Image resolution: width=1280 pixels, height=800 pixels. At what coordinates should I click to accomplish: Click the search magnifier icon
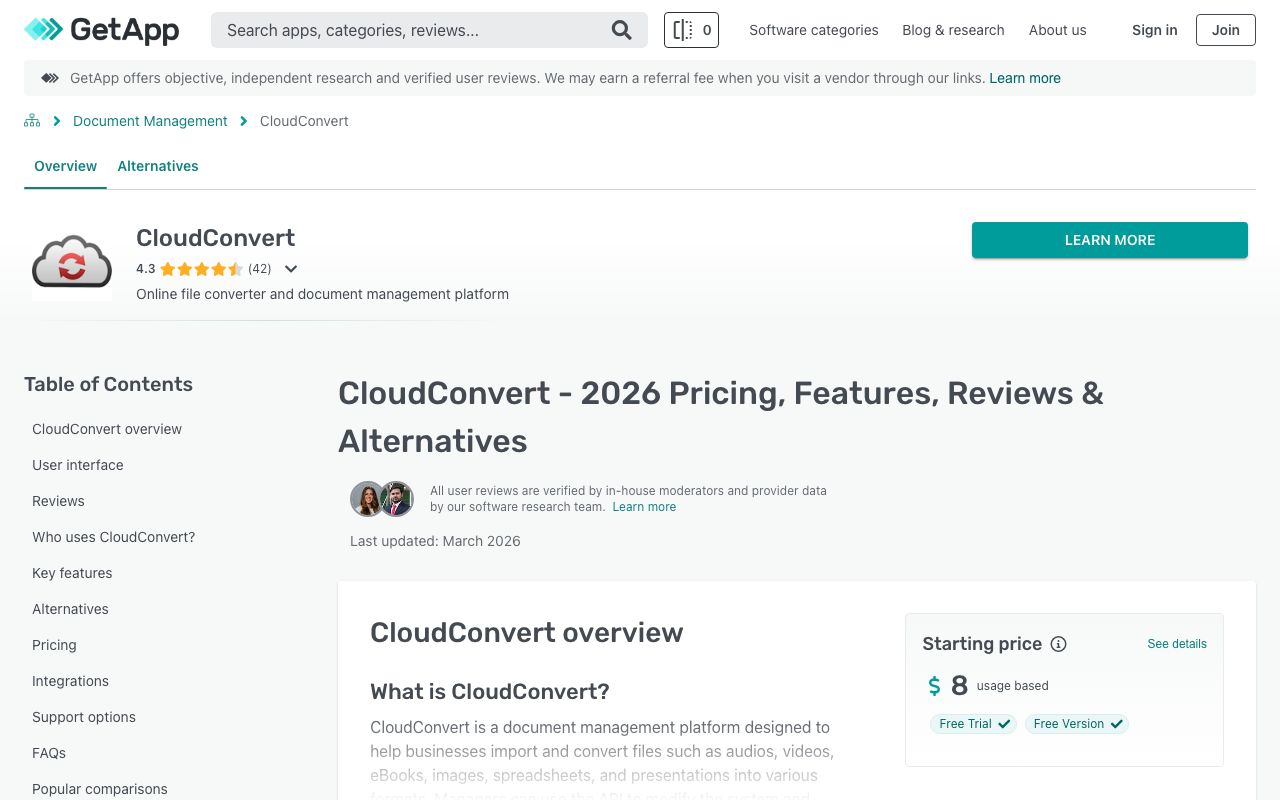coord(622,30)
